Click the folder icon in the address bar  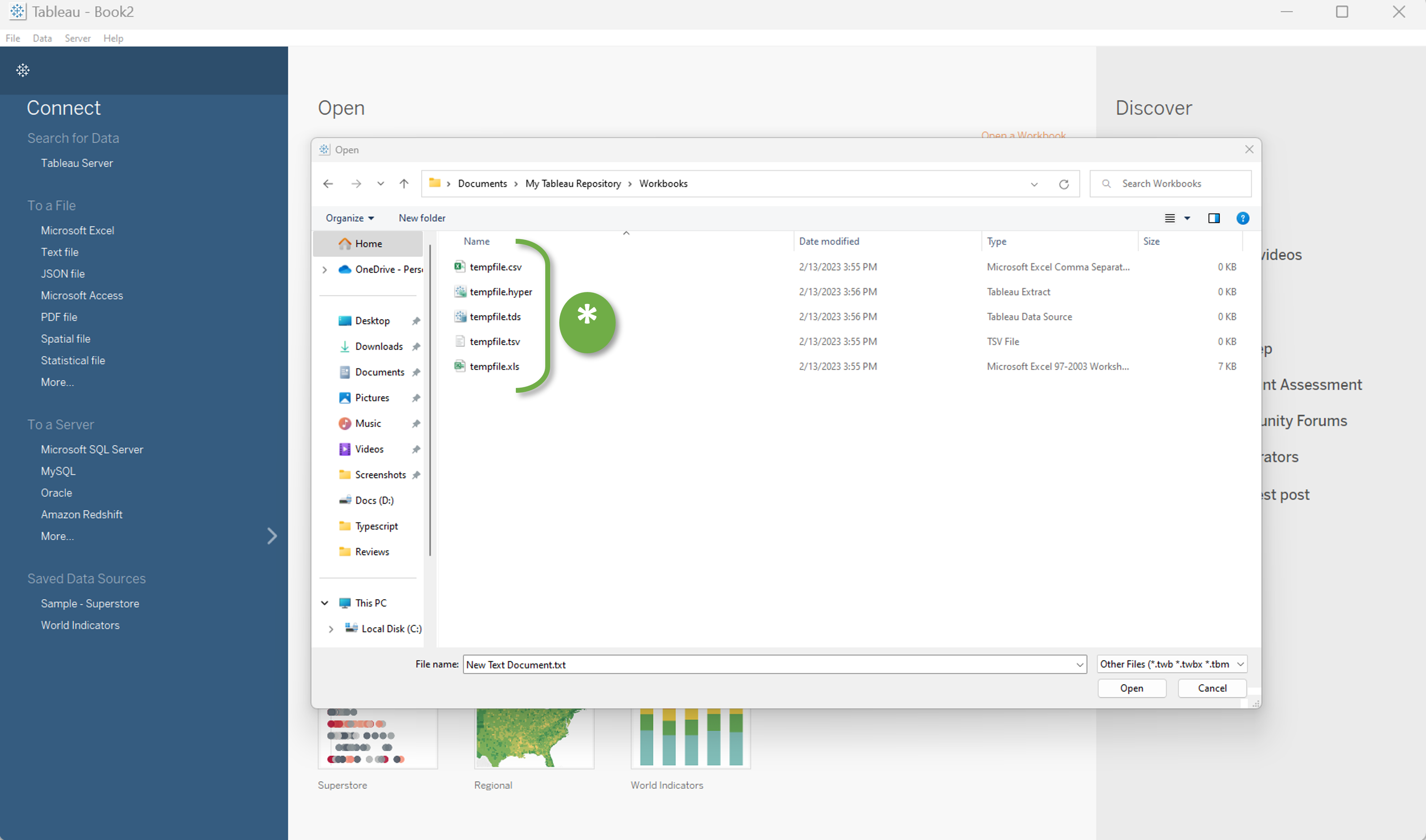pyautogui.click(x=435, y=183)
